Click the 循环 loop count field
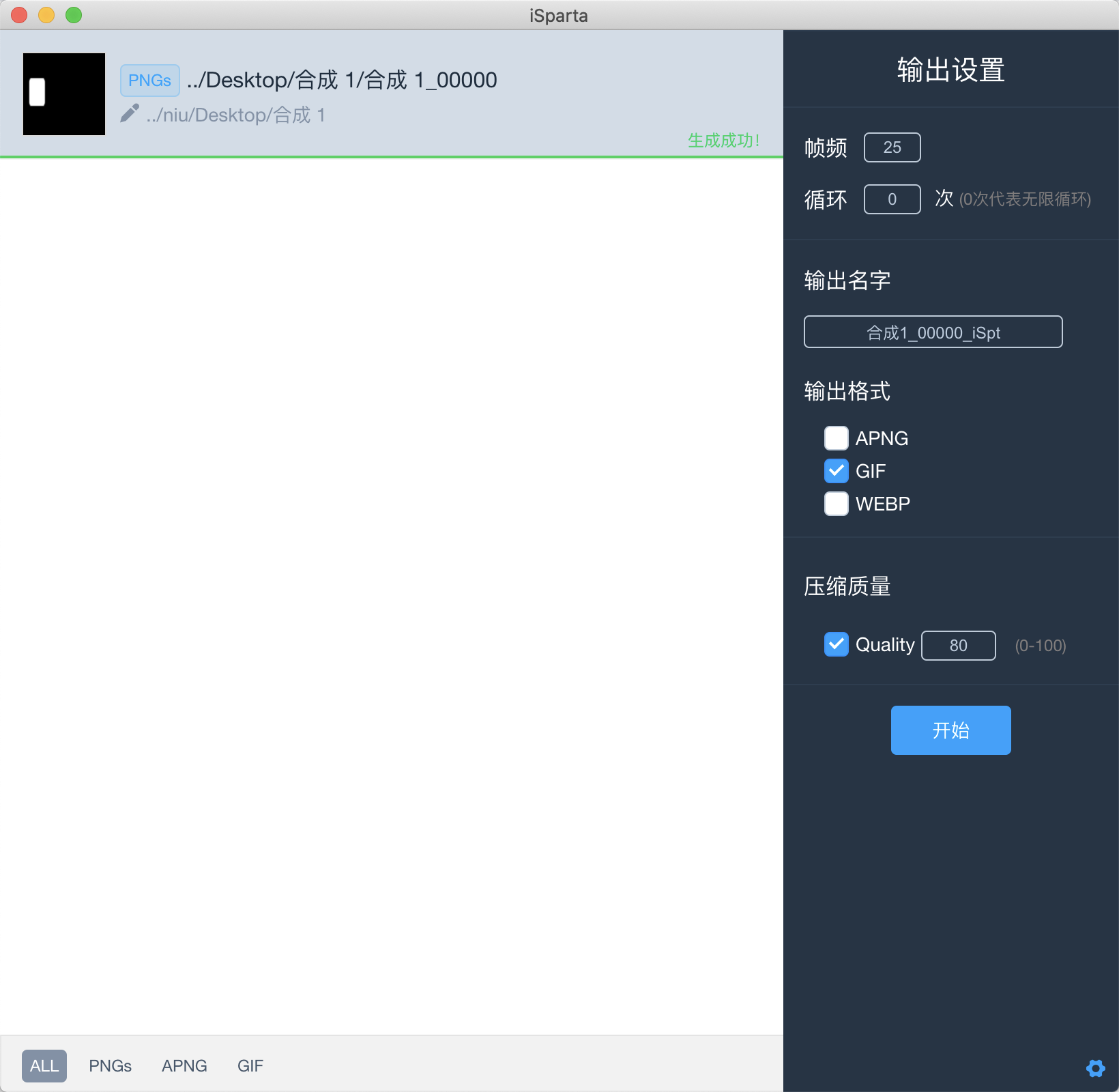 tap(892, 199)
